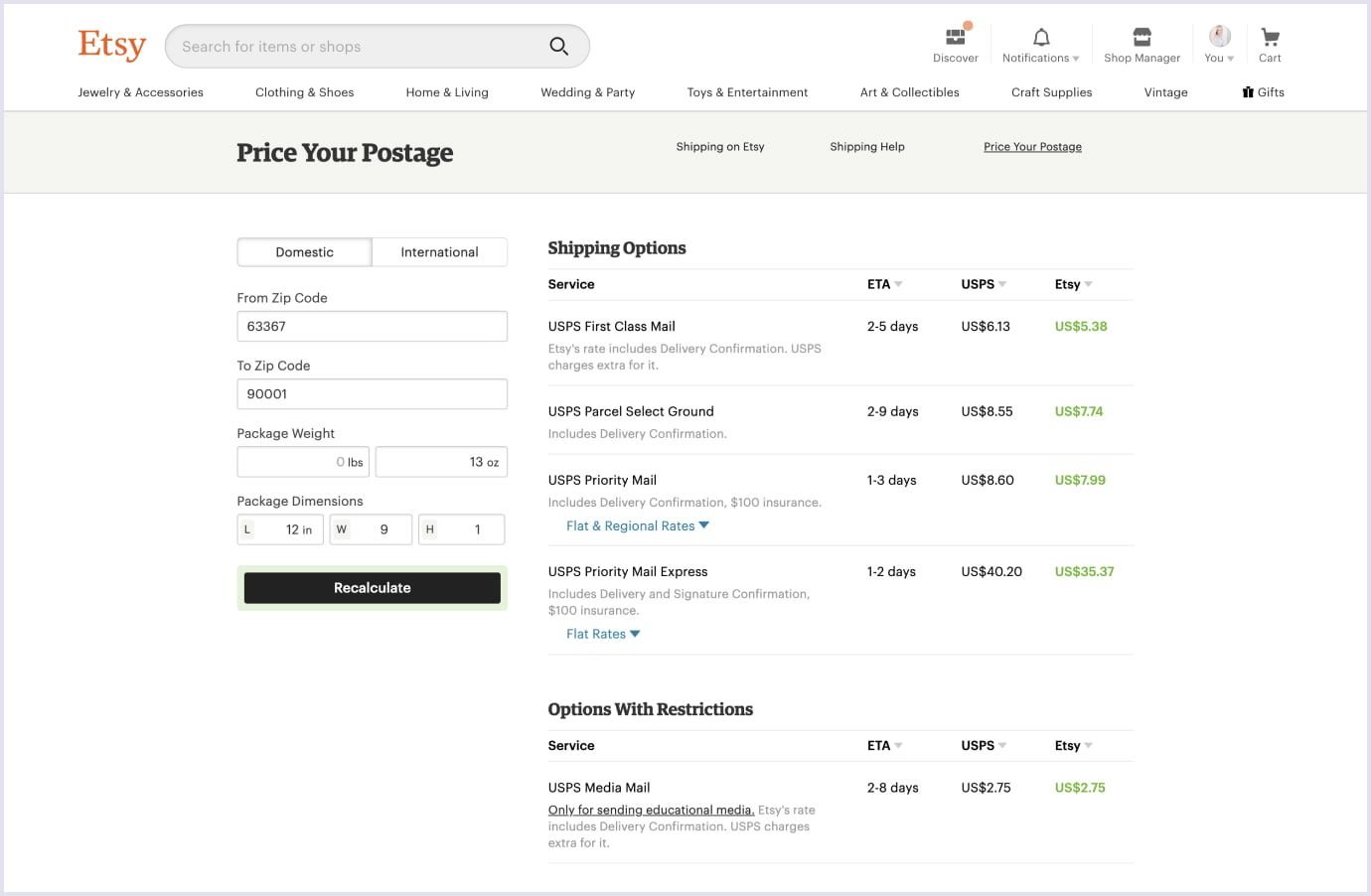Open Art & Collectibles category
This screenshot has height=896, width=1371.
909,92
